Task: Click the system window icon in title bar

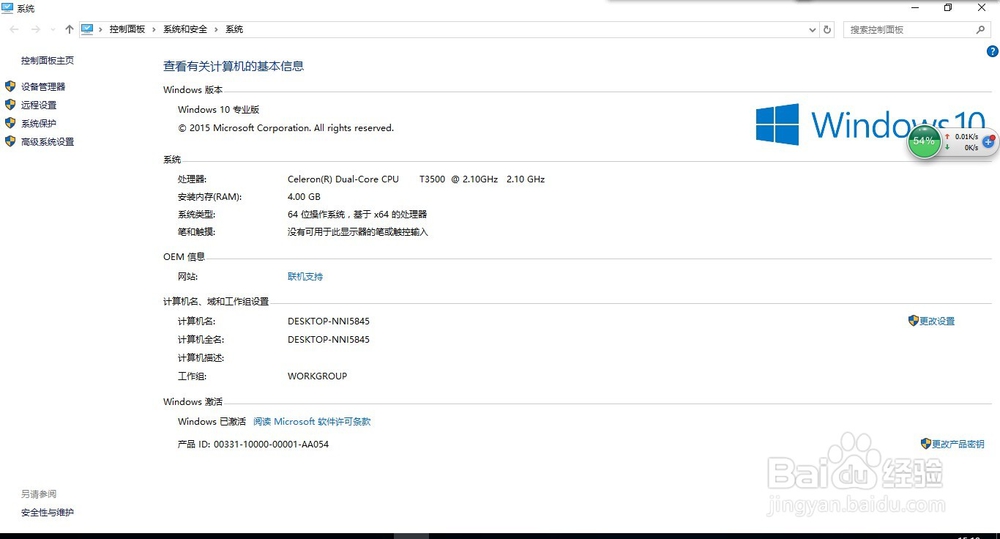Action: point(8,8)
